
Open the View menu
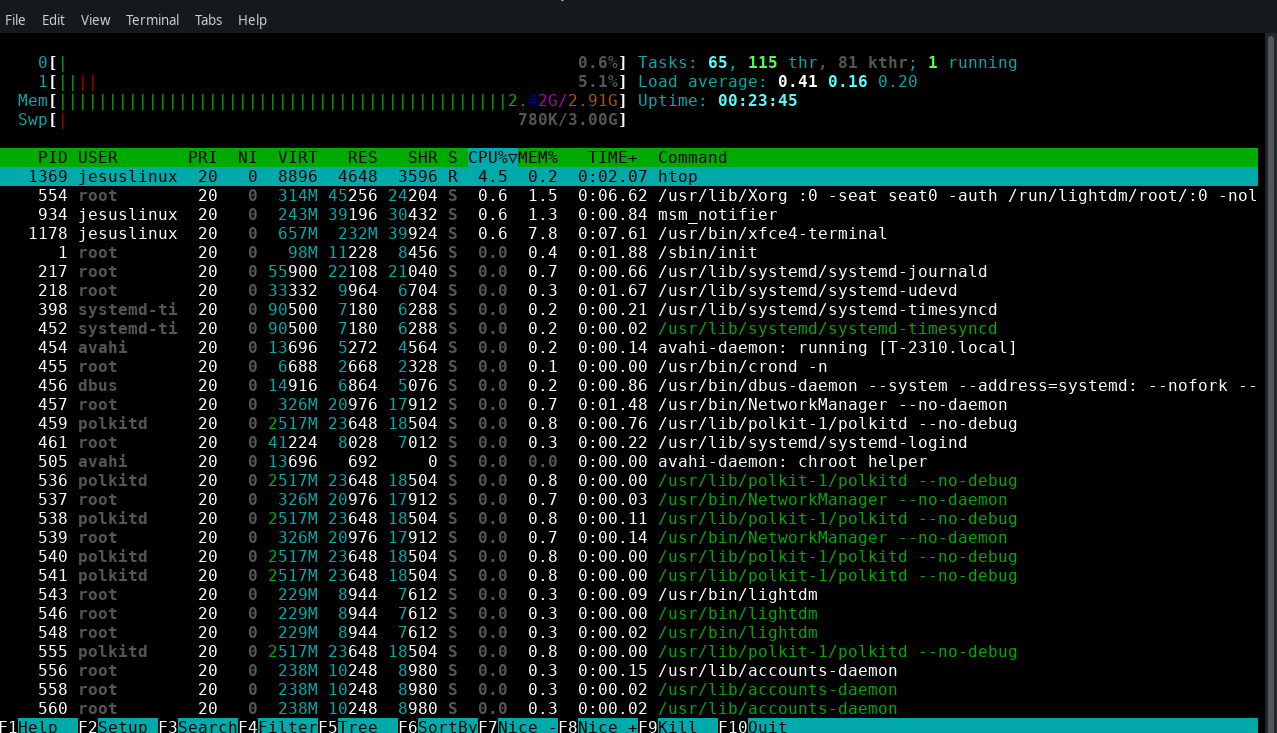pyautogui.click(x=95, y=20)
